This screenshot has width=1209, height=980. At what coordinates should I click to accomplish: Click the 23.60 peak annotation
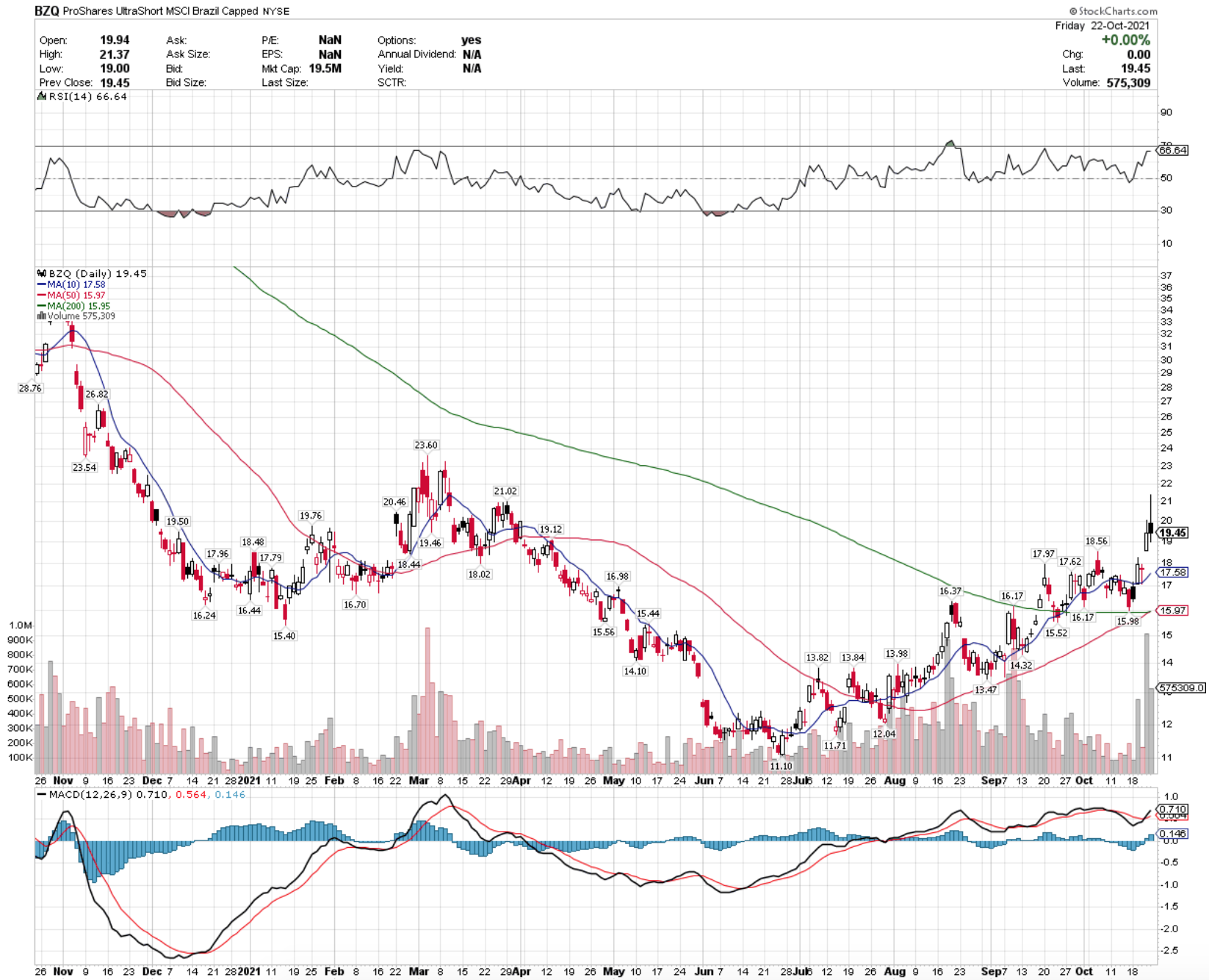click(426, 445)
